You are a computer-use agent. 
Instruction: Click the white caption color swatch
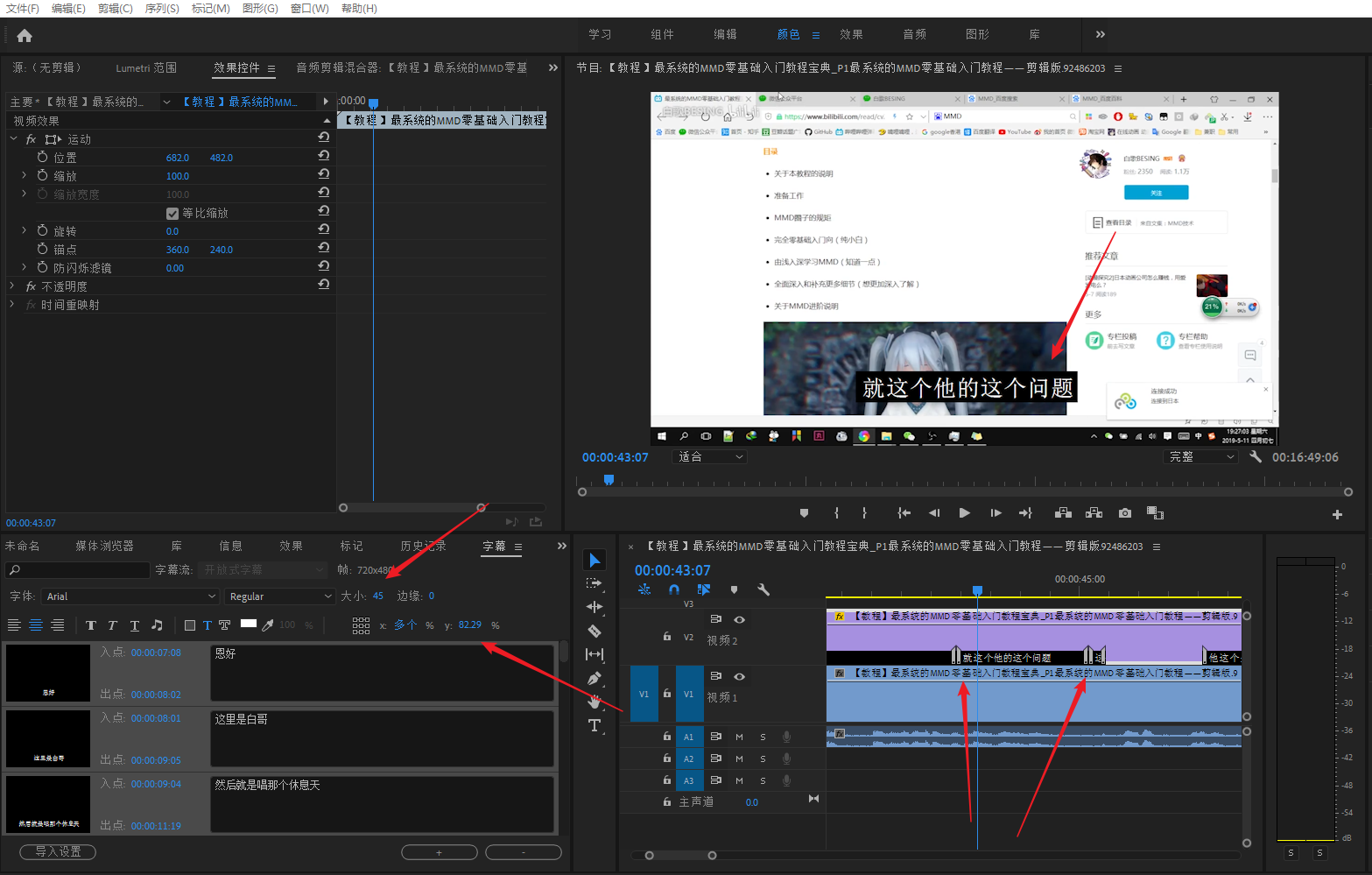pos(248,624)
